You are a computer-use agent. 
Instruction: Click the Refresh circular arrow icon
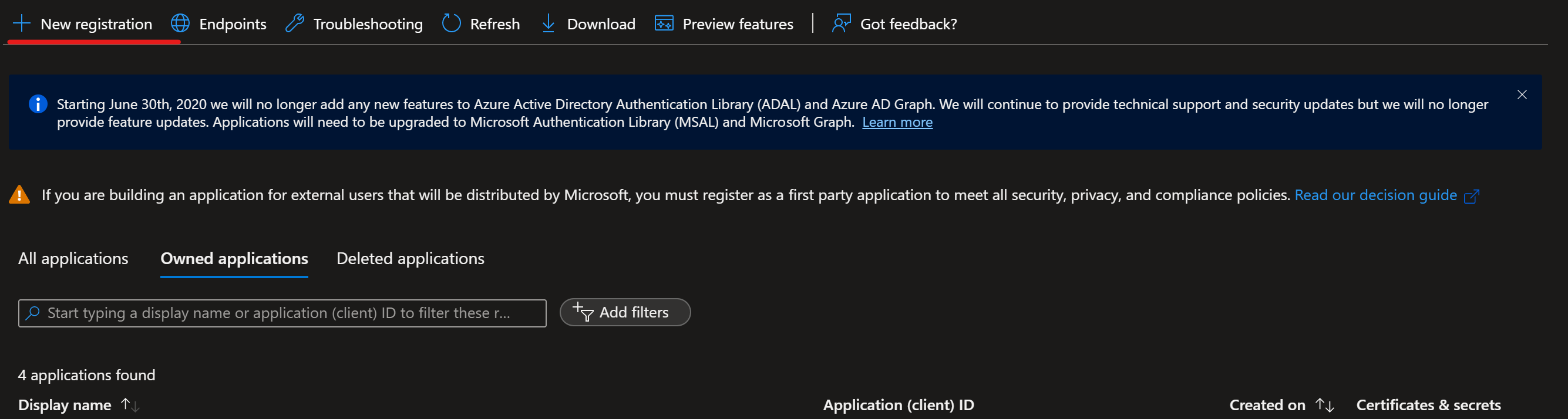click(451, 23)
